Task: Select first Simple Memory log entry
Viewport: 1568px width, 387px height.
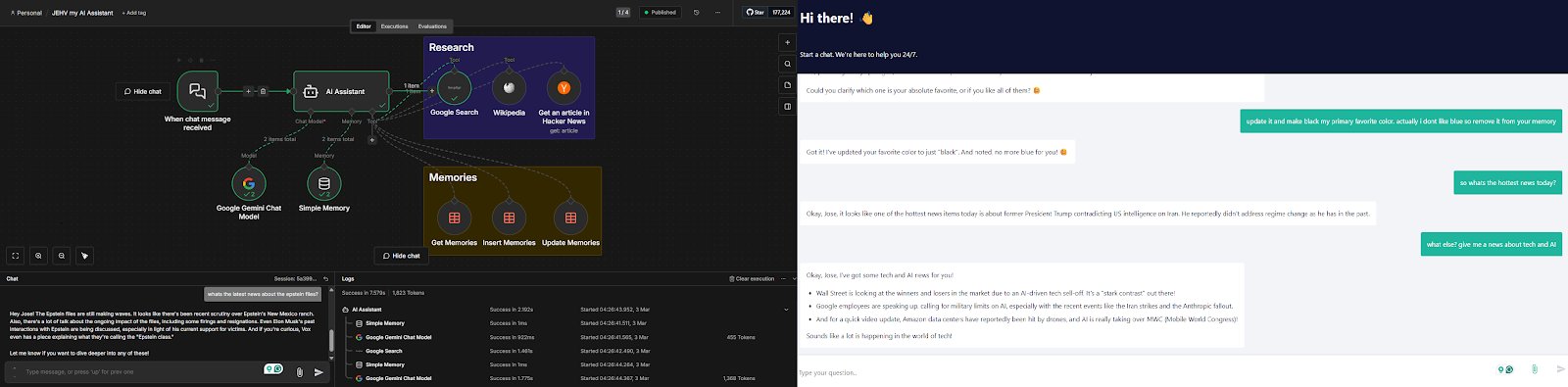Action: point(568,323)
